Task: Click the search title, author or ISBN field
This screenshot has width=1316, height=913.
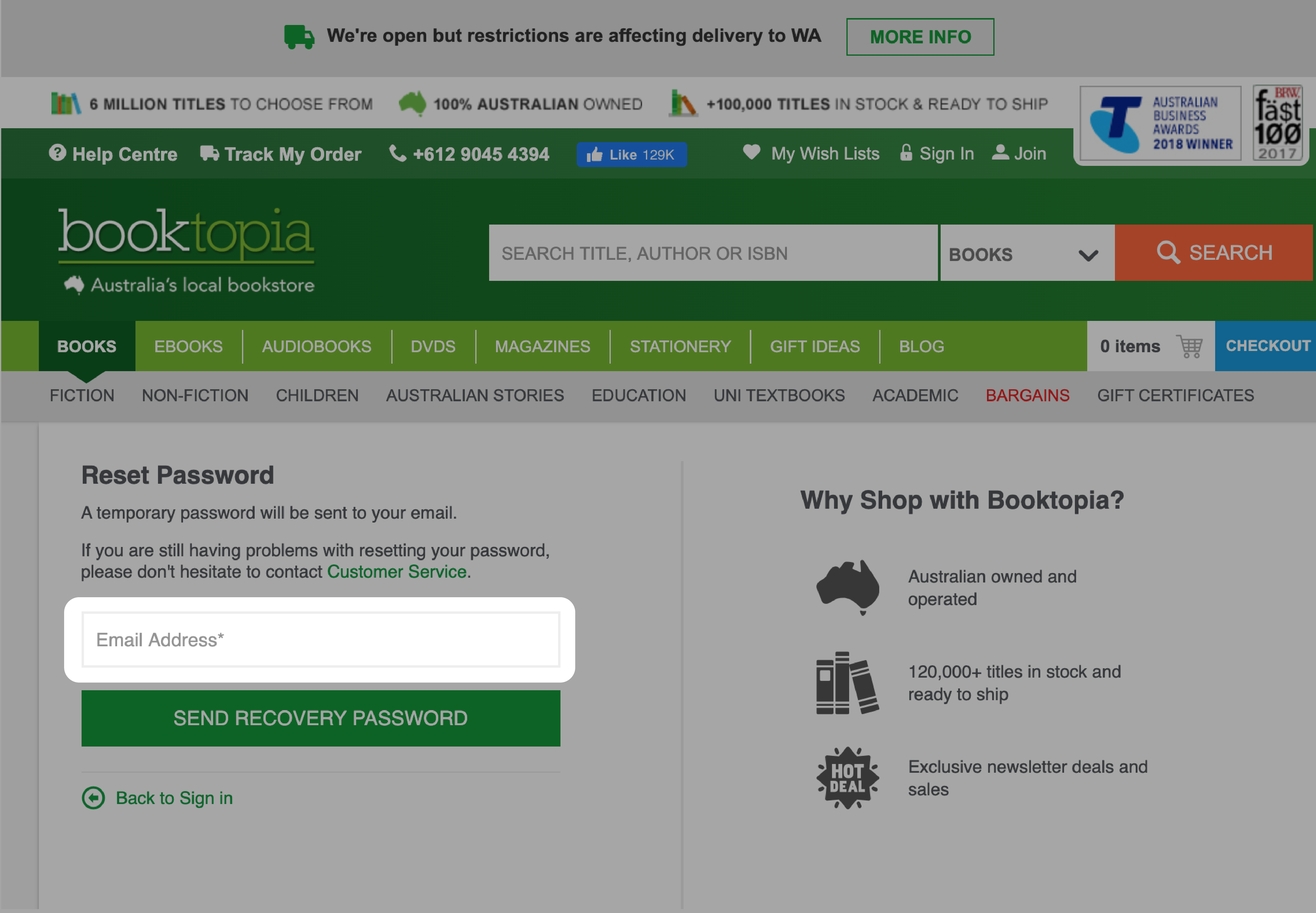Action: click(x=712, y=253)
